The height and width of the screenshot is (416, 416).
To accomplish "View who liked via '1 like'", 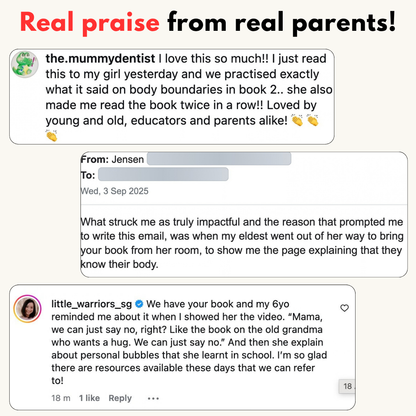I will pos(89,398).
